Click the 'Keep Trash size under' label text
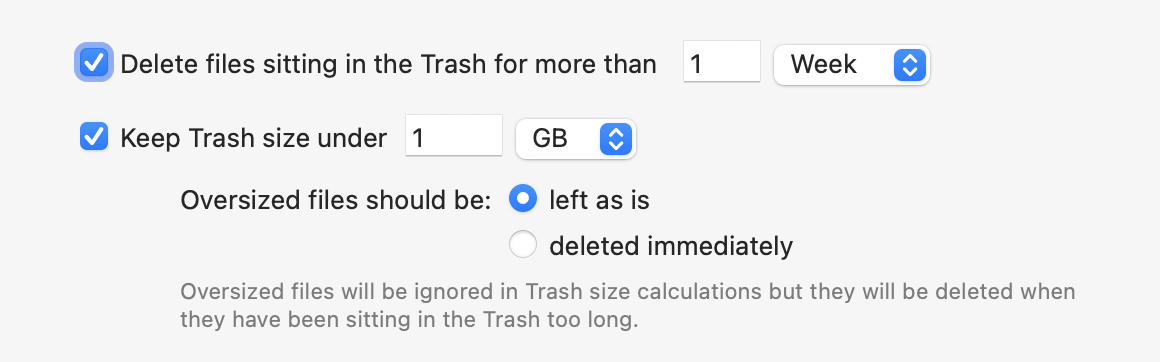This screenshot has height=362, width=1160. point(254,138)
